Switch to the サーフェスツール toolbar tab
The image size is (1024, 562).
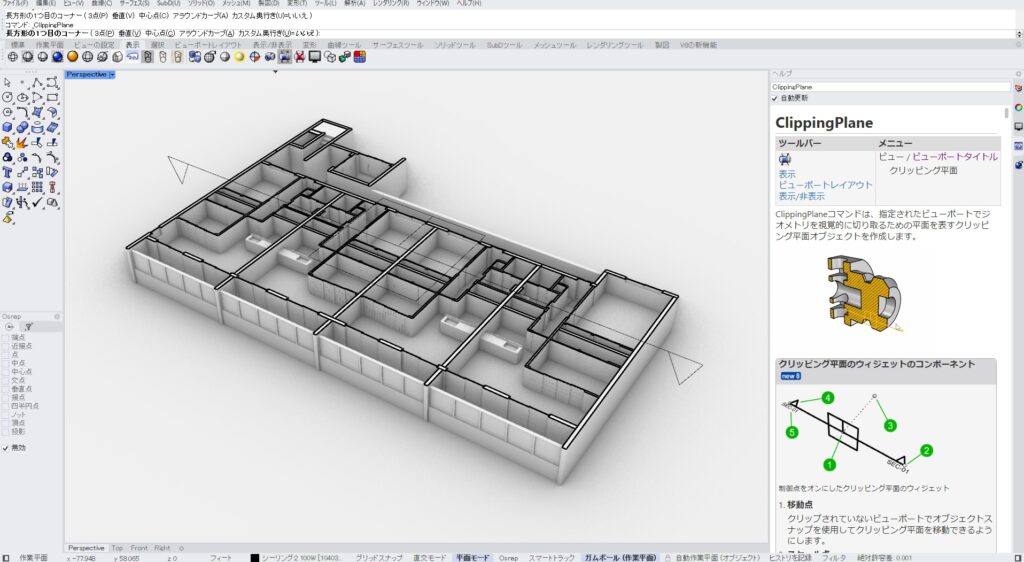(x=397, y=45)
